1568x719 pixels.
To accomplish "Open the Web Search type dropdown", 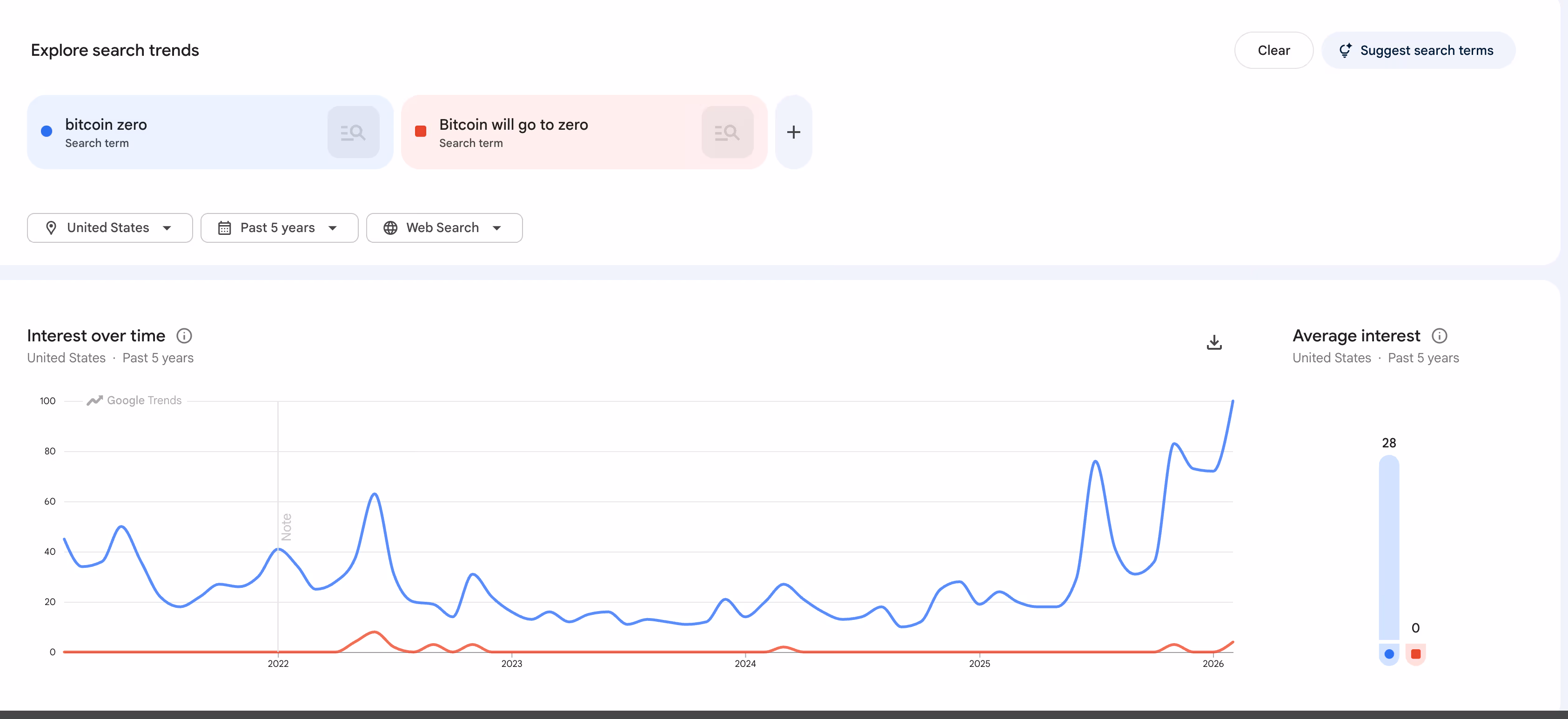I will coord(444,227).
